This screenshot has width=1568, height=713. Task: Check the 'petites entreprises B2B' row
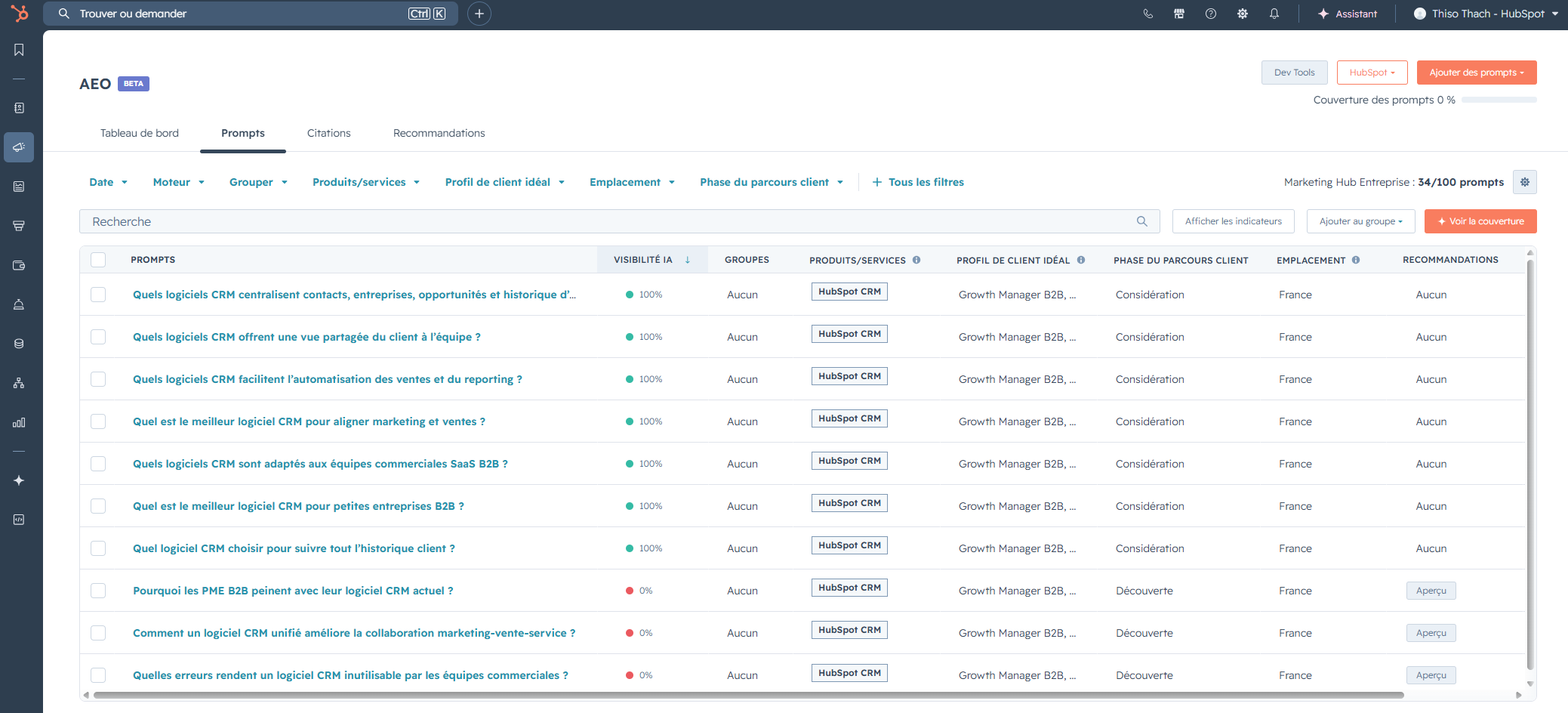click(x=98, y=506)
